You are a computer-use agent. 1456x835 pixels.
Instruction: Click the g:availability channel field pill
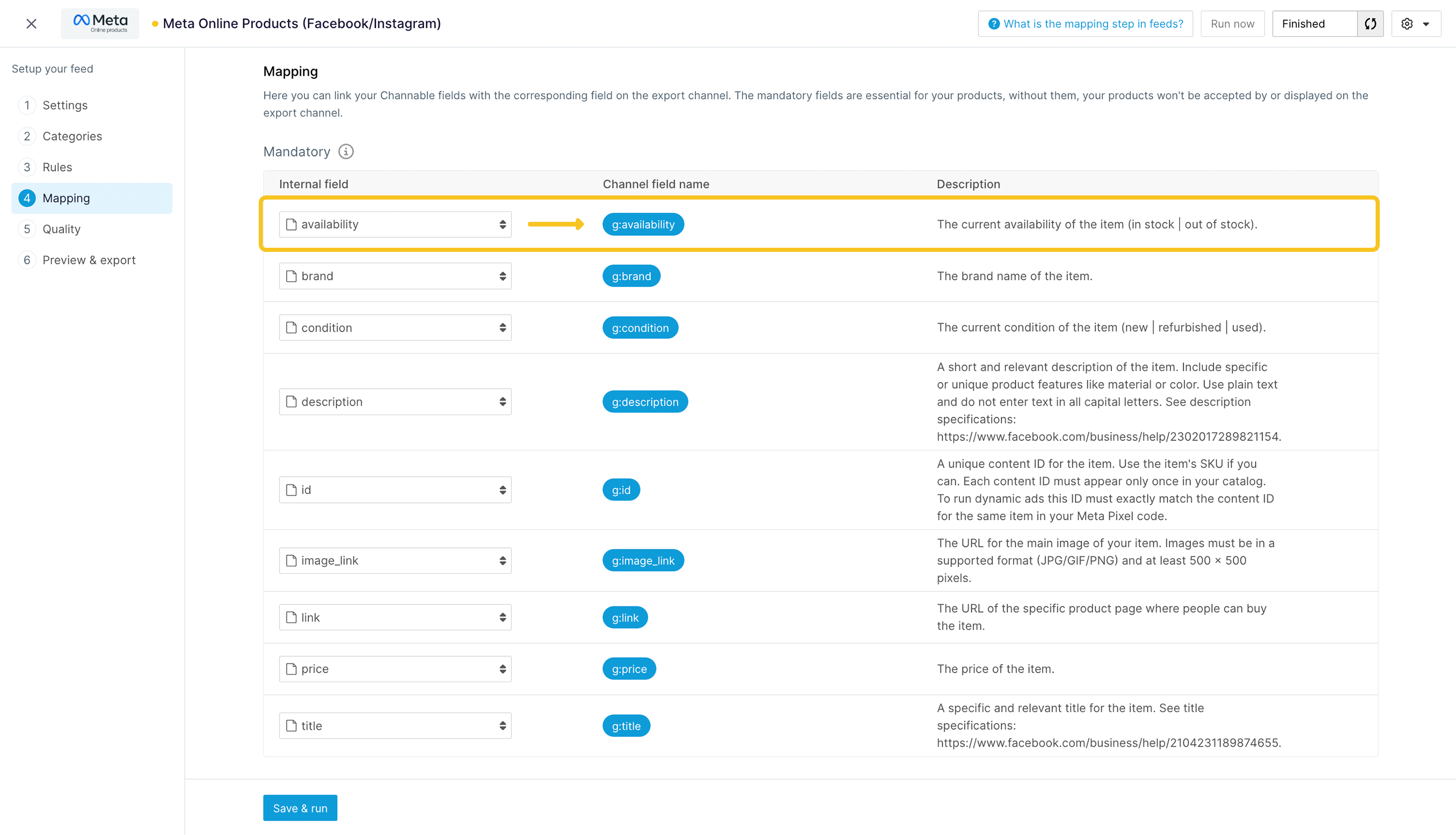click(x=642, y=224)
